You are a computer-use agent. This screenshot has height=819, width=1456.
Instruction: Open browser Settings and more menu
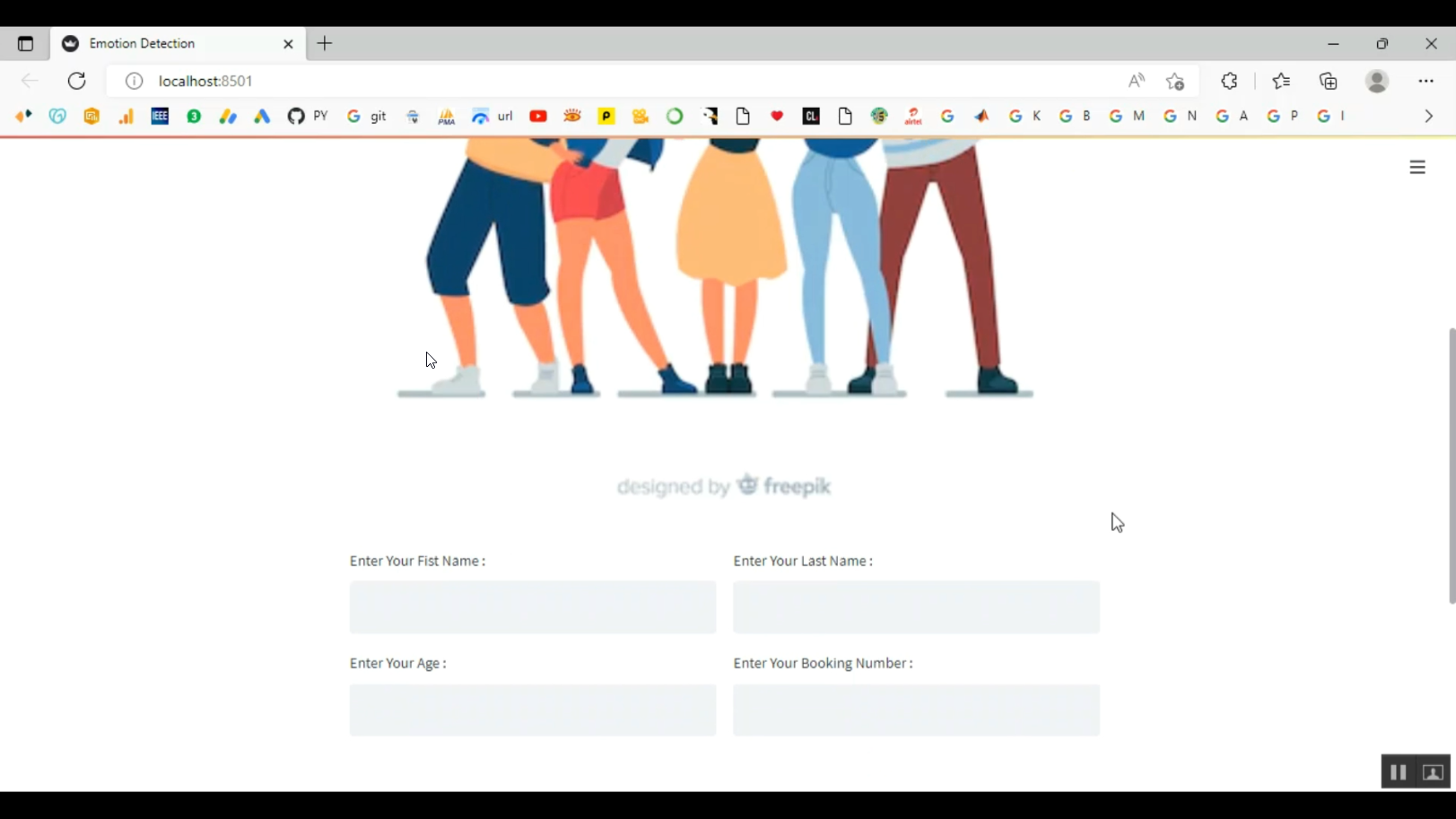click(1425, 81)
